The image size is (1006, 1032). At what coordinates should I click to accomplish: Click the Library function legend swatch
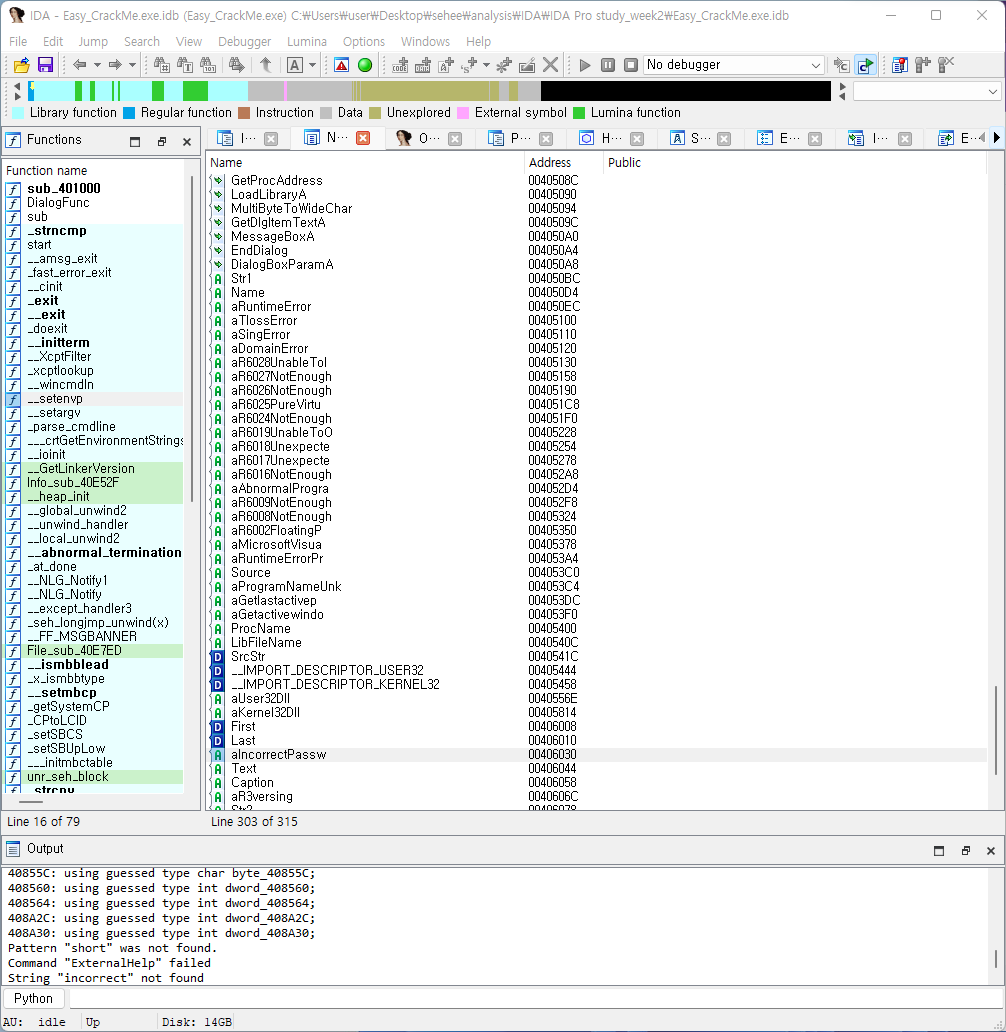tap(18, 113)
